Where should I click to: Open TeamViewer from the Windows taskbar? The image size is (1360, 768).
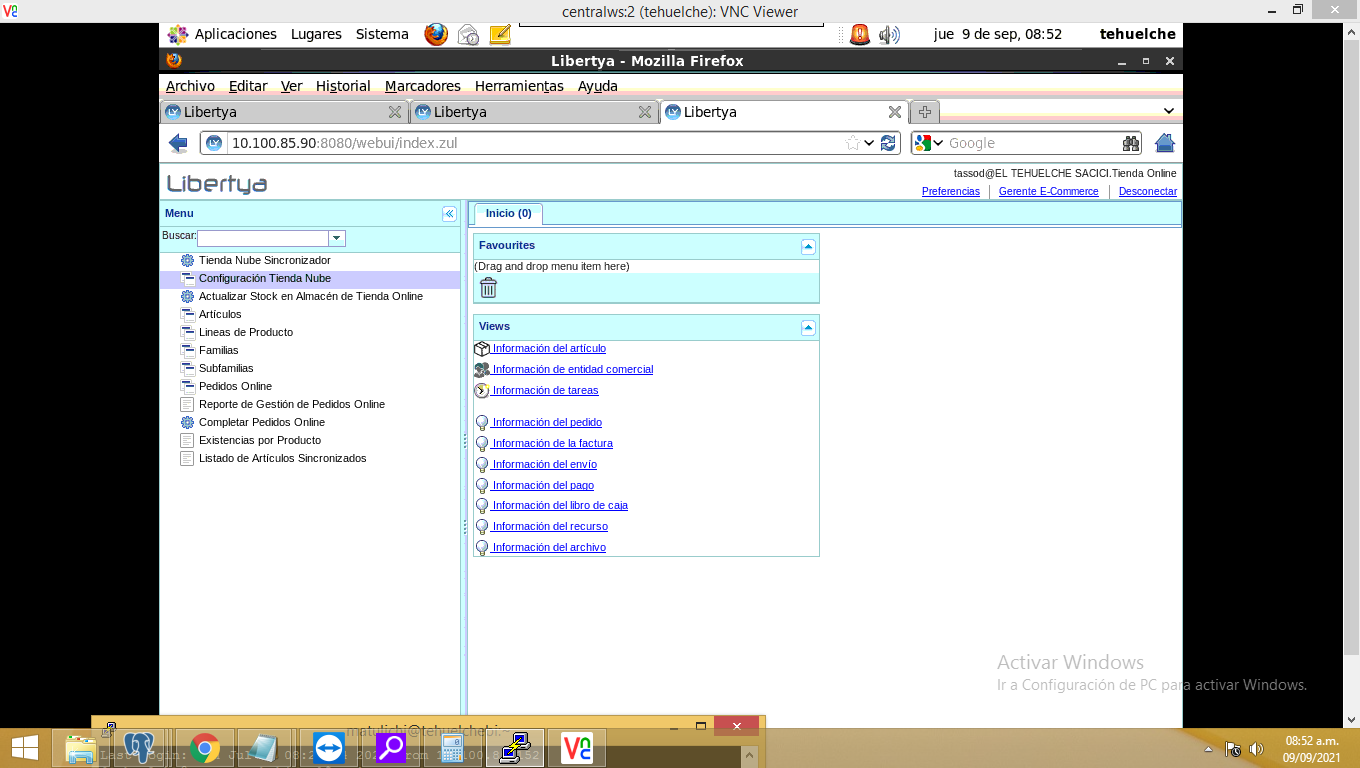tap(329, 748)
